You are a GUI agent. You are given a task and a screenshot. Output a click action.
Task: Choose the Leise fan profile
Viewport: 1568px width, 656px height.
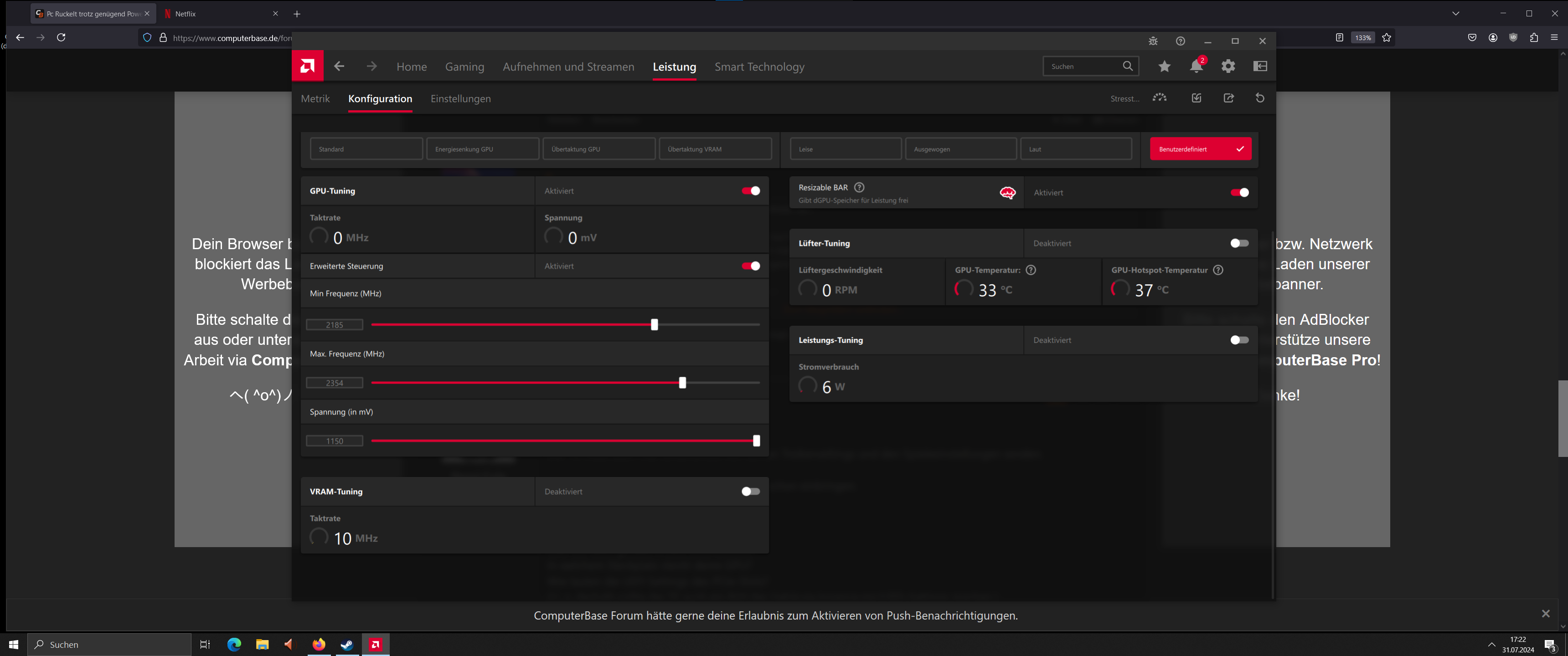(845, 149)
